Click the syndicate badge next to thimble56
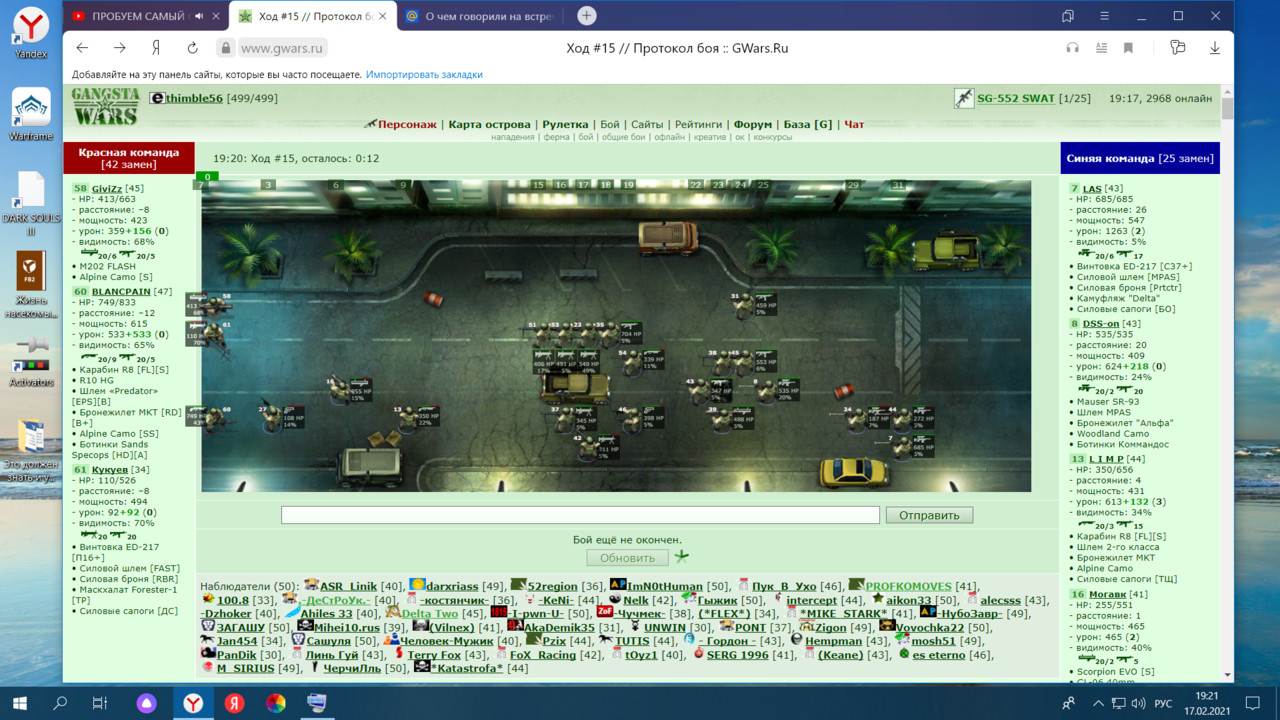This screenshot has width=1280, height=720. pyautogui.click(x=156, y=98)
